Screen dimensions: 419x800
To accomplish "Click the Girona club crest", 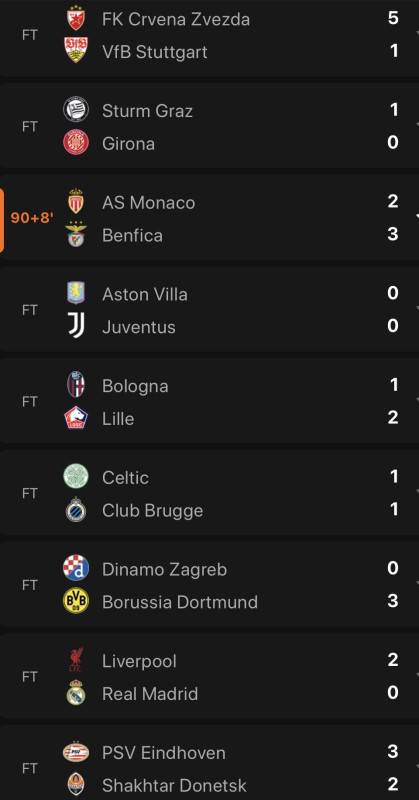I will pyautogui.click(x=76, y=142).
